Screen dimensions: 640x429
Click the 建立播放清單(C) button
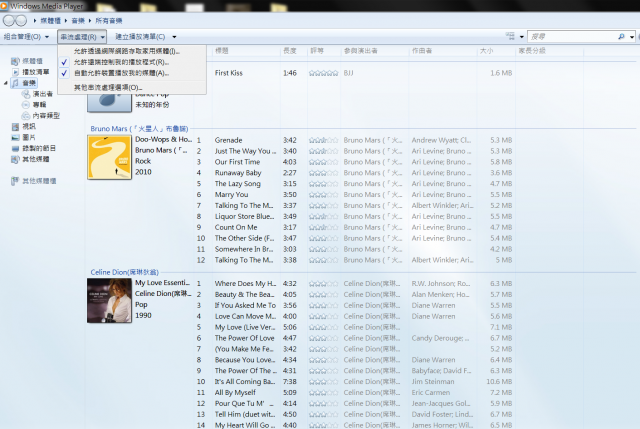(140, 37)
